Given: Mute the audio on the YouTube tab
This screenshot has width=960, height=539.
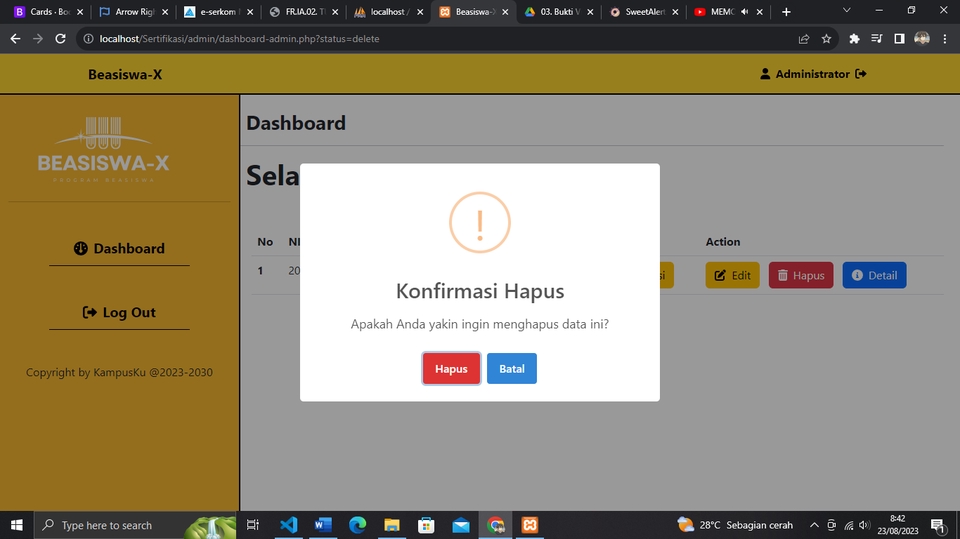Looking at the screenshot, I should click(x=744, y=12).
